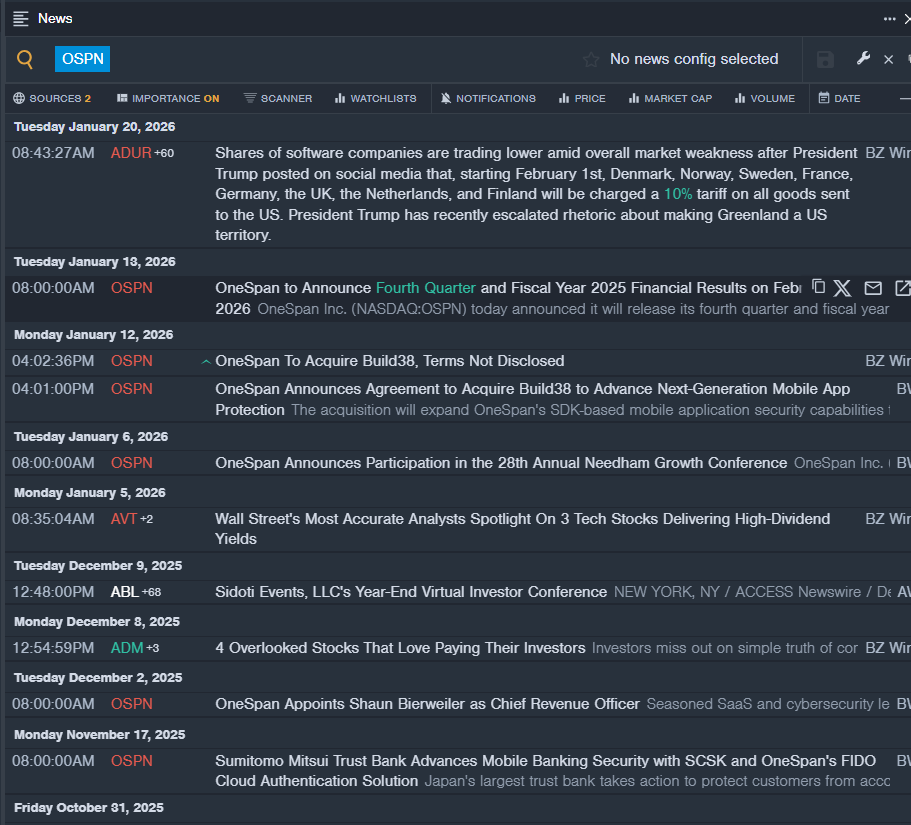The width and height of the screenshot is (911, 825).
Task: Open the Watchlists filter
Action: pos(375,99)
